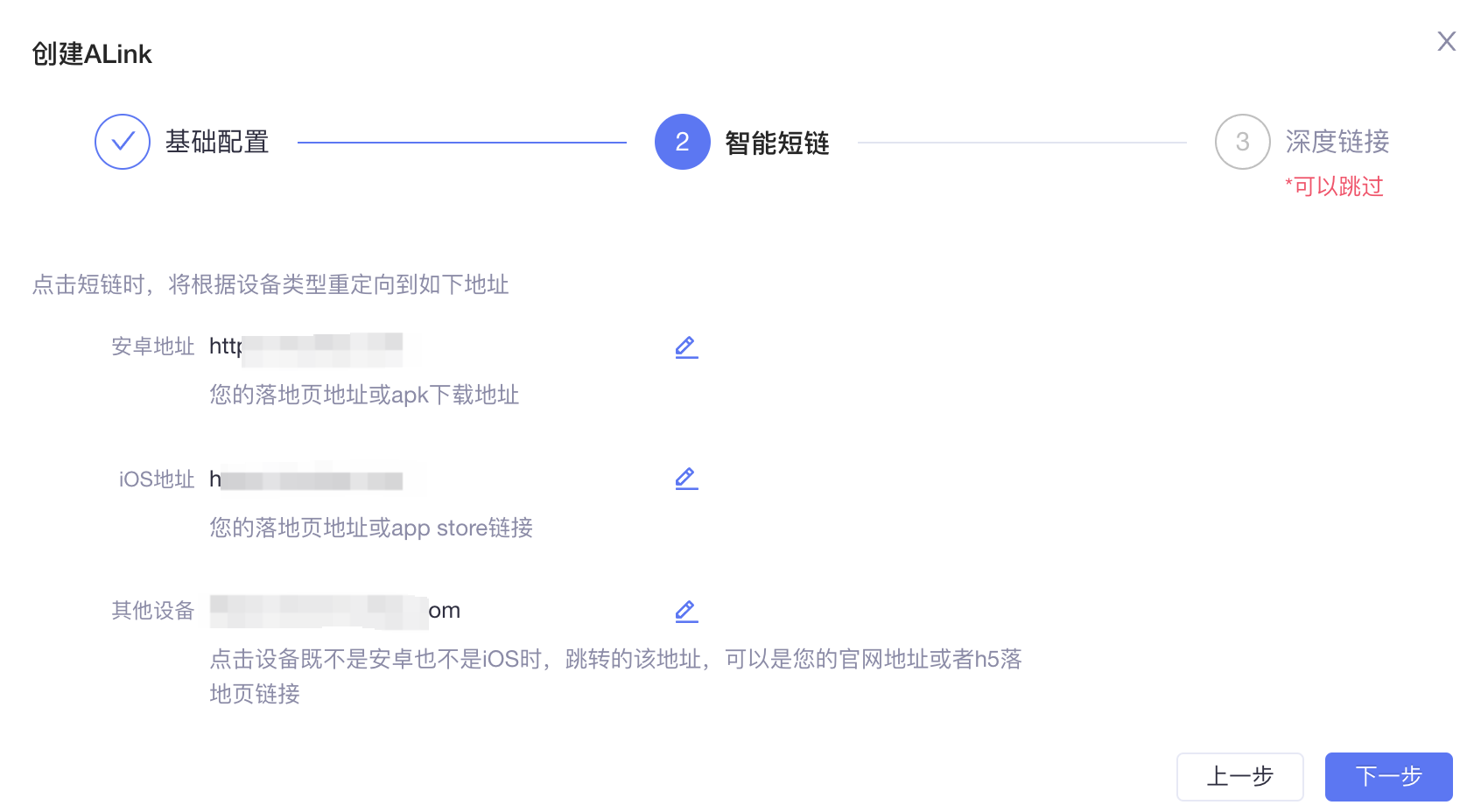
Task: Click the *可以跳过 hint text
Action: coord(1334,186)
